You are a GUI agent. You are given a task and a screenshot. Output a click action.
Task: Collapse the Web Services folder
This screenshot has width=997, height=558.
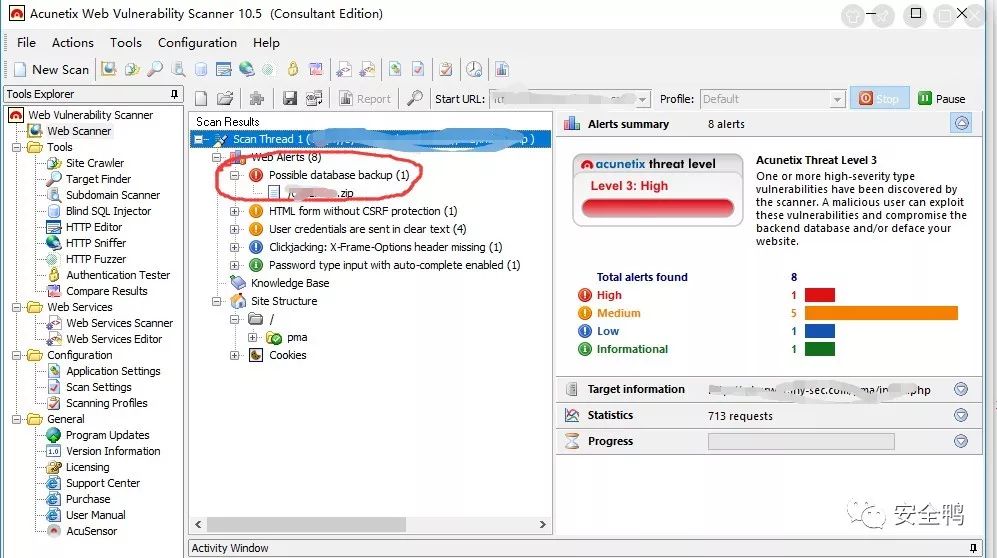click(17, 307)
